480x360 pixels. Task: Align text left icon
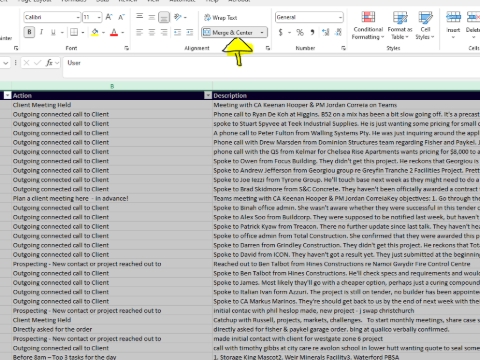140,32
